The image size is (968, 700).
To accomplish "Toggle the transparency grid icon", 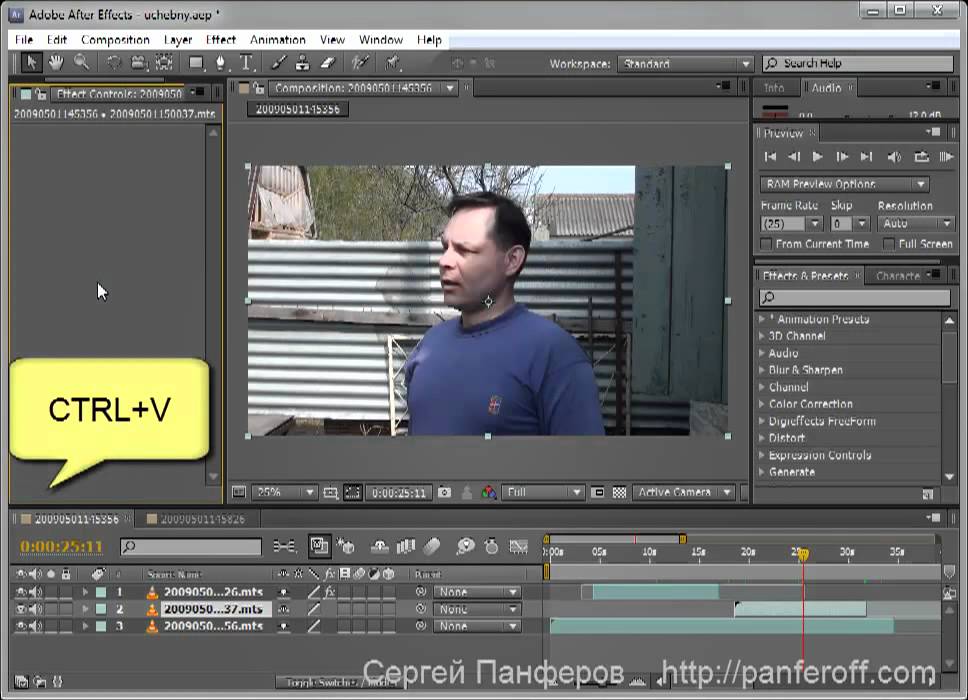I will point(619,493).
